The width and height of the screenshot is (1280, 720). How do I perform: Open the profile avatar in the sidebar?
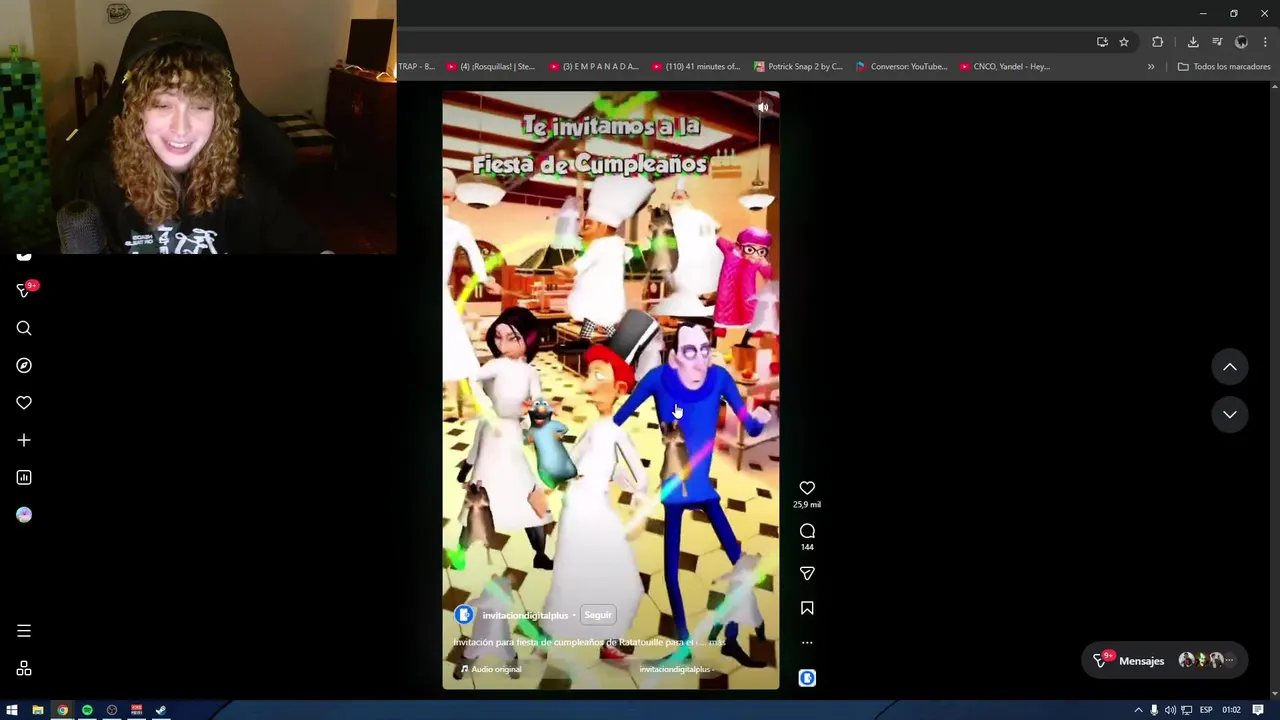pos(24,514)
